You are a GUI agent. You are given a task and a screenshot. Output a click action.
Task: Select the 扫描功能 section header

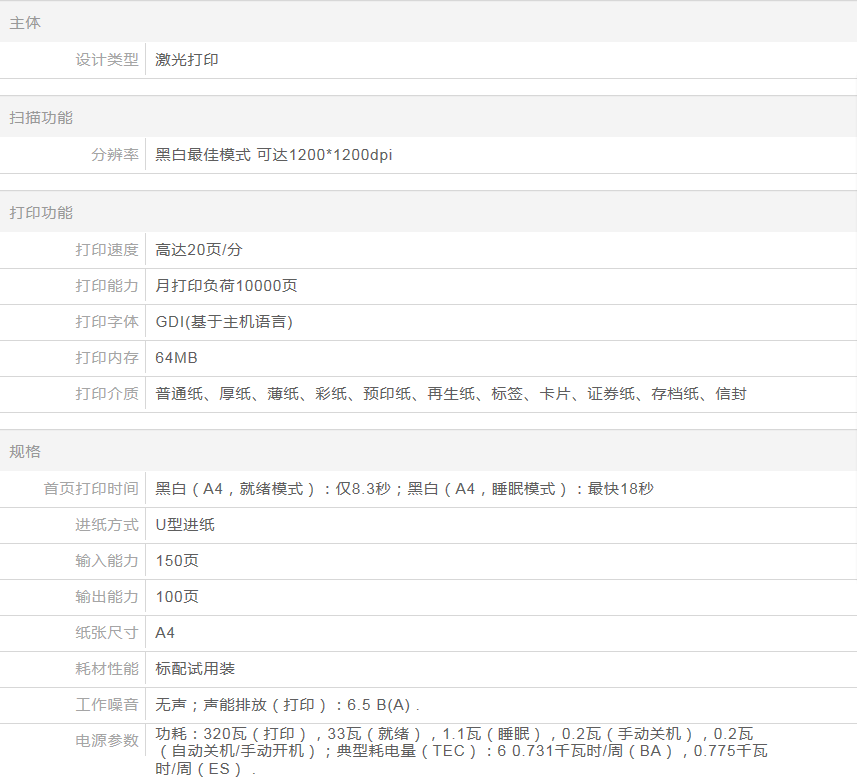click(41, 117)
